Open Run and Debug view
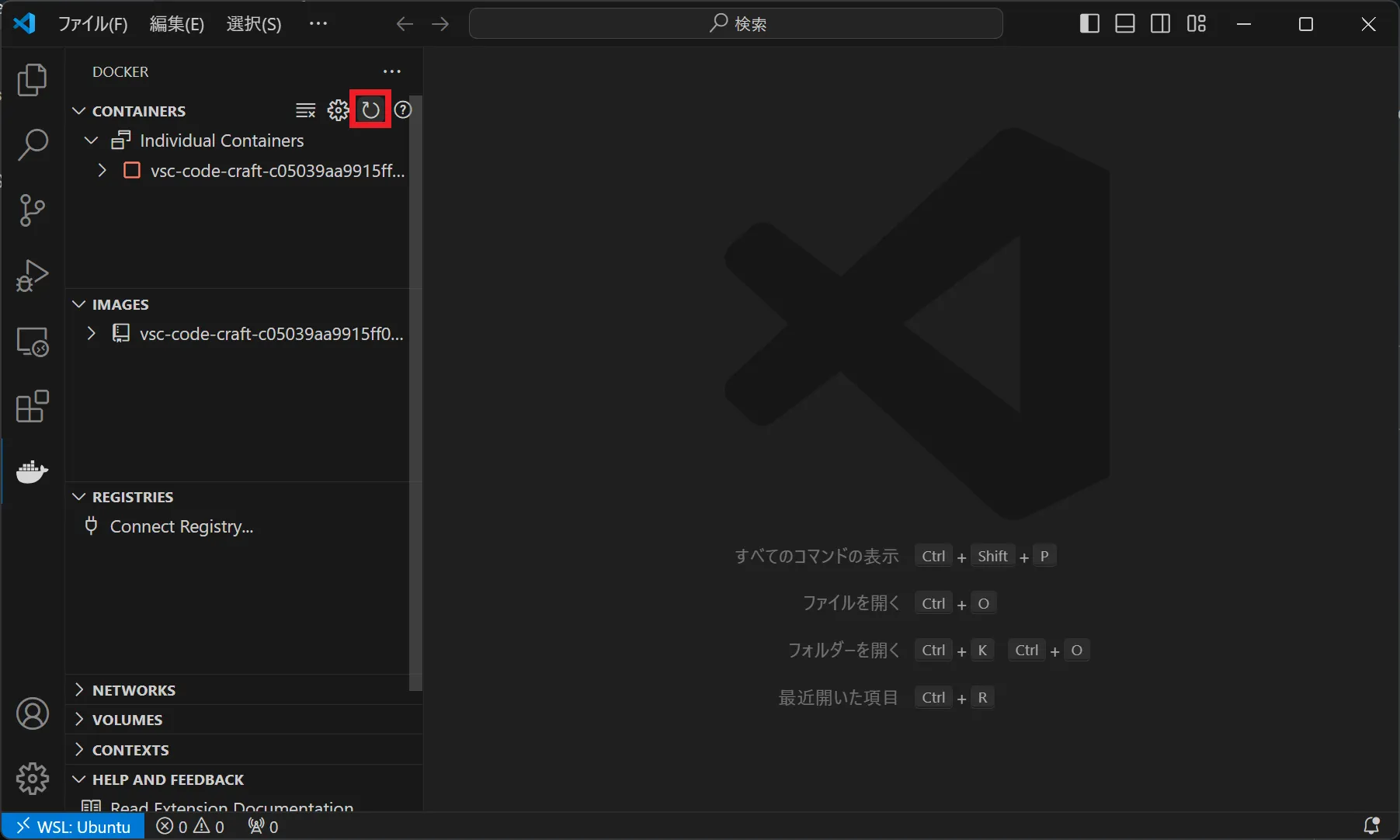This screenshot has width=1400, height=840. (x=32, y=276)
